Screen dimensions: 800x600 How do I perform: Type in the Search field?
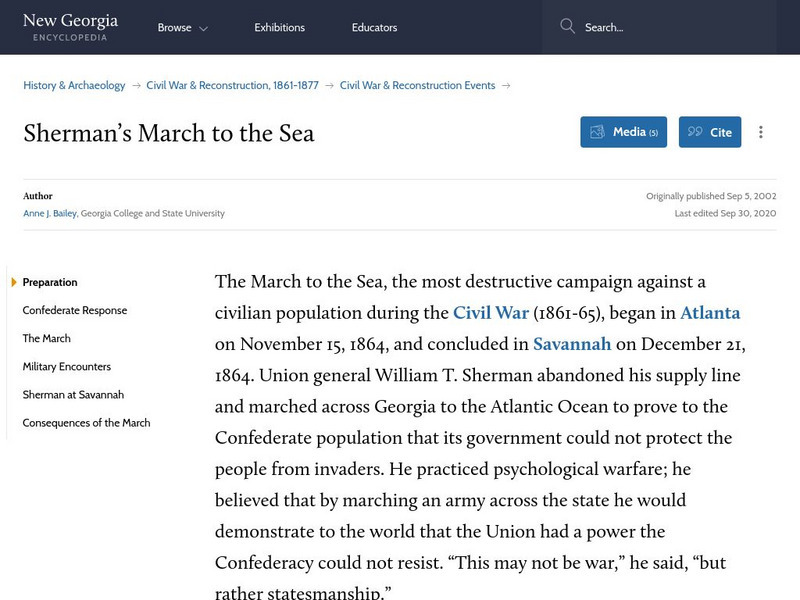680,28
